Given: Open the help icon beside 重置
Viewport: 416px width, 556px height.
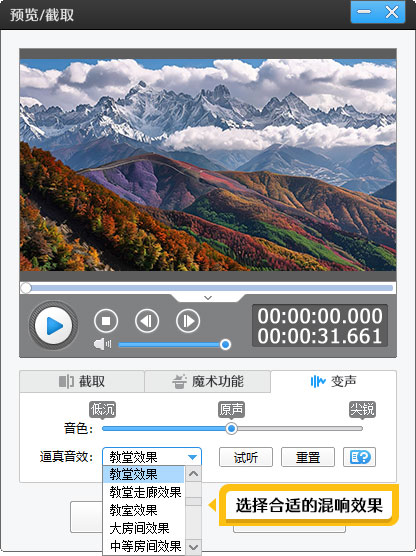Looking at the screenshot, I should click(x=359, y=457).
